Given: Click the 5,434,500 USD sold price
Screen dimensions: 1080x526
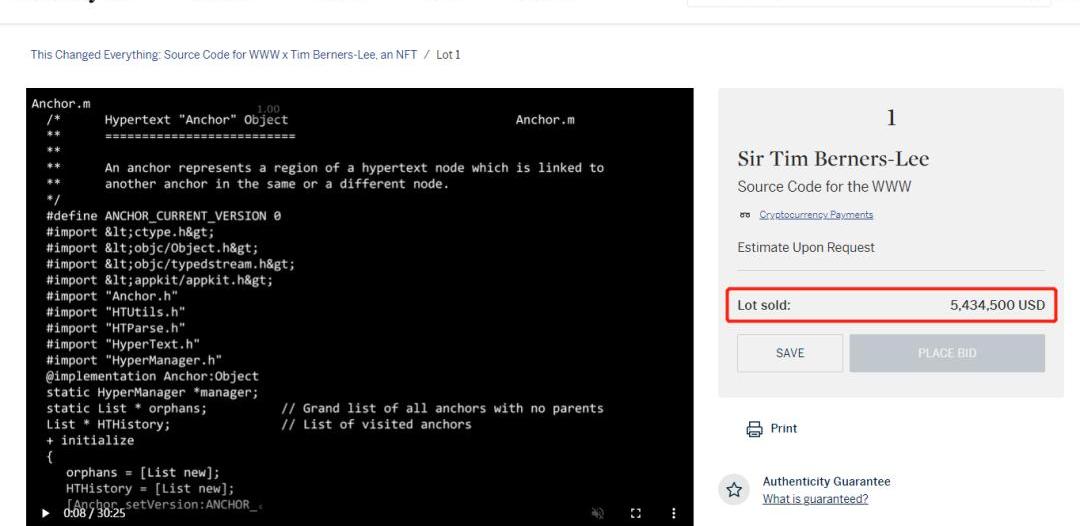Looking at the screenshot, I should click(997, 305).
